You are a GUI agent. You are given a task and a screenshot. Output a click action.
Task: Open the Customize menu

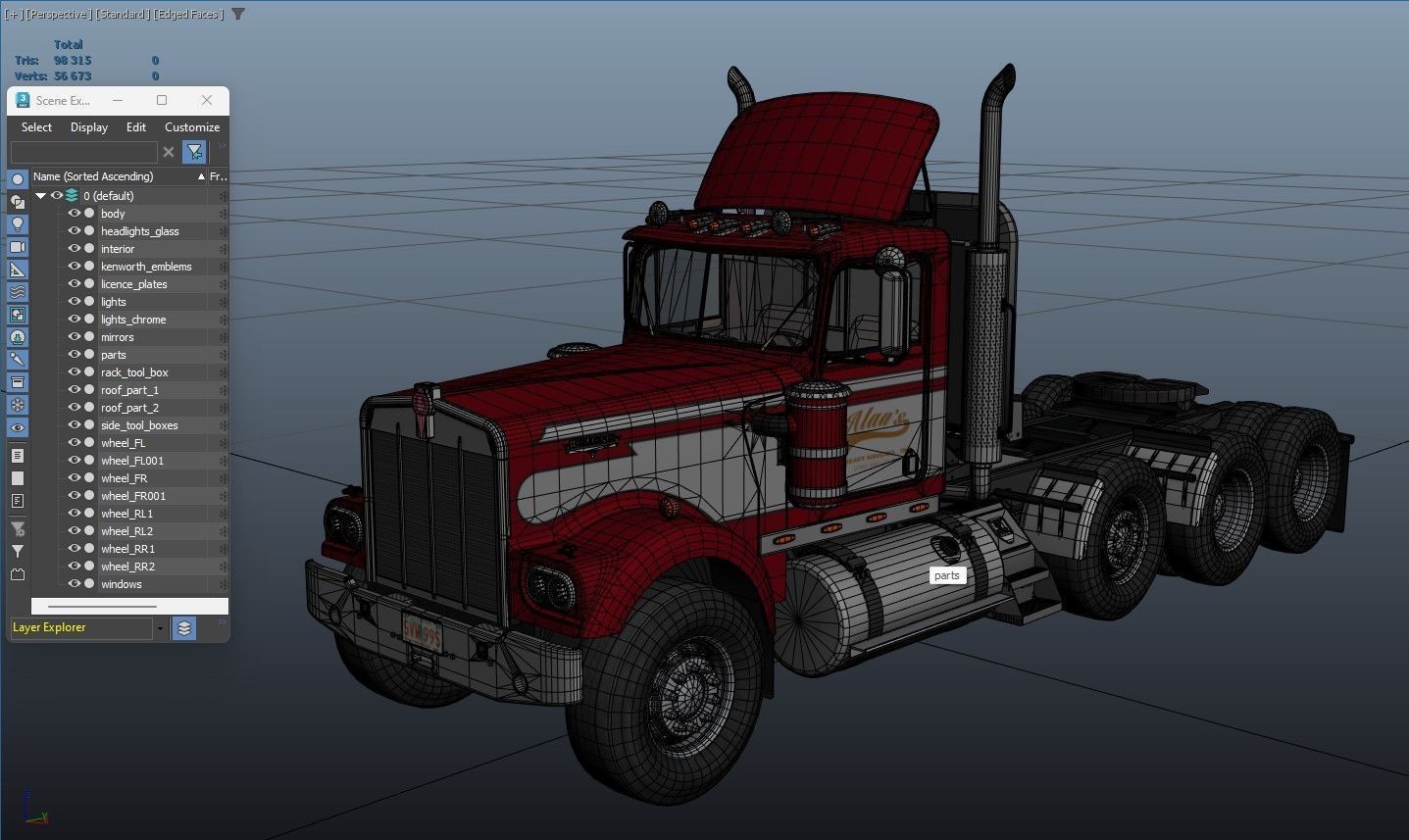pyautogui.click(x=192, y=127)
